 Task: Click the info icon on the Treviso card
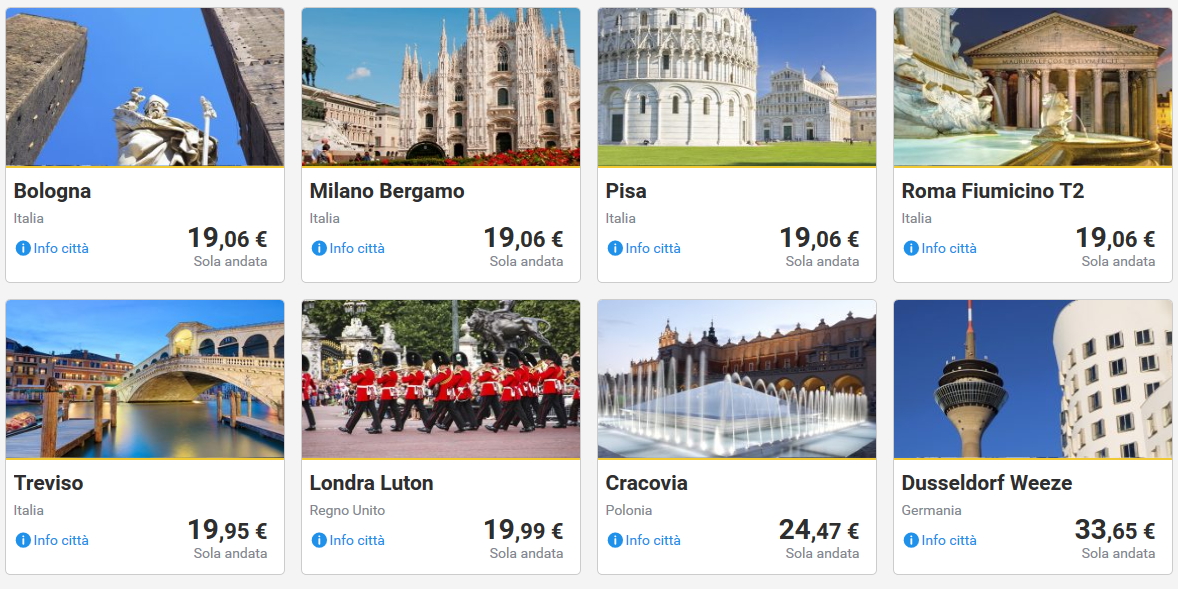point(23,540)
